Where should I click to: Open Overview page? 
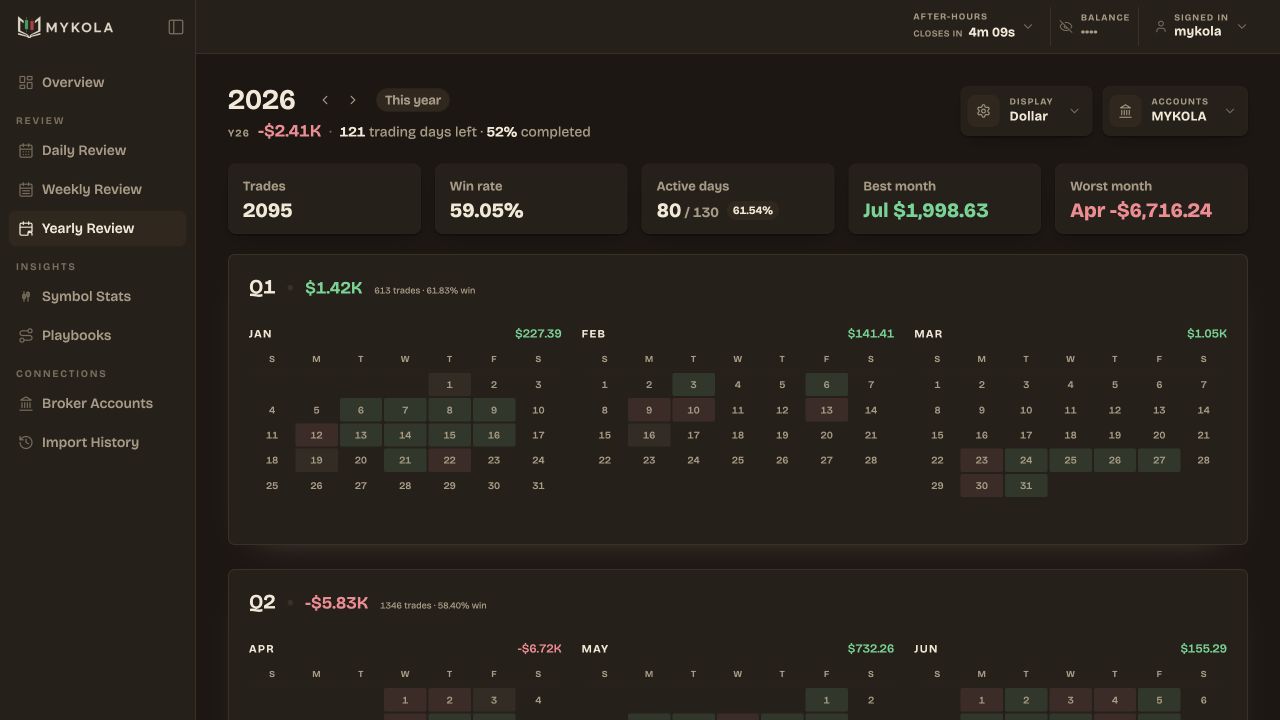97,82
